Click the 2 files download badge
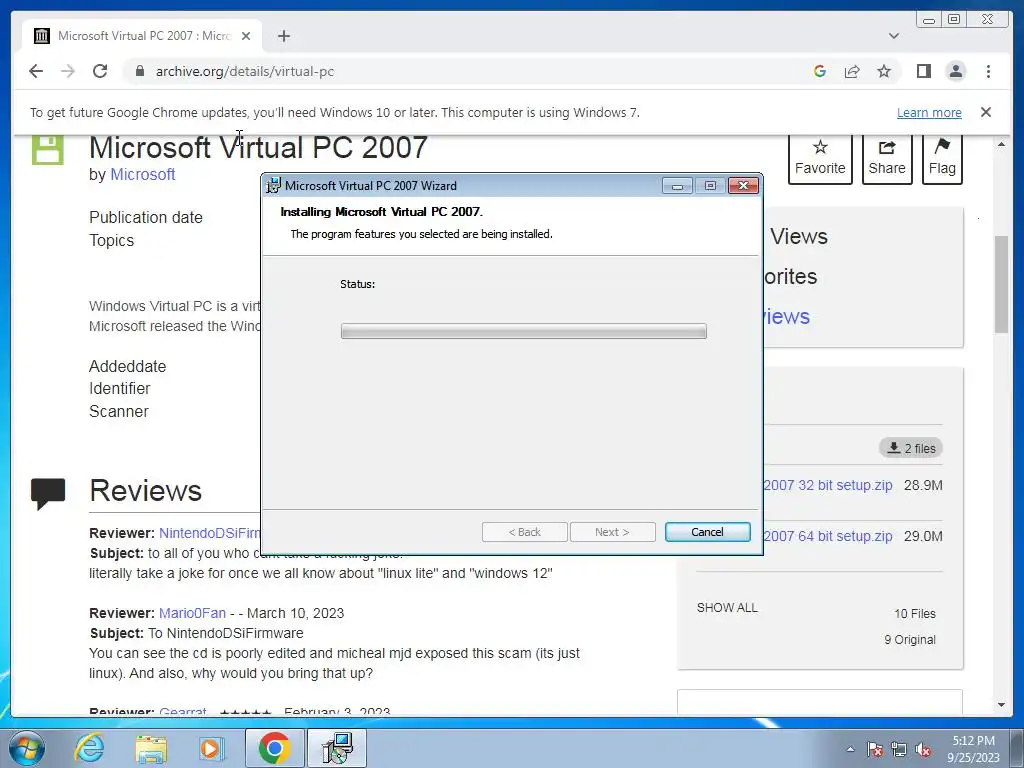The width and height of the screenshot is (1024, 768). click(910, 448)
